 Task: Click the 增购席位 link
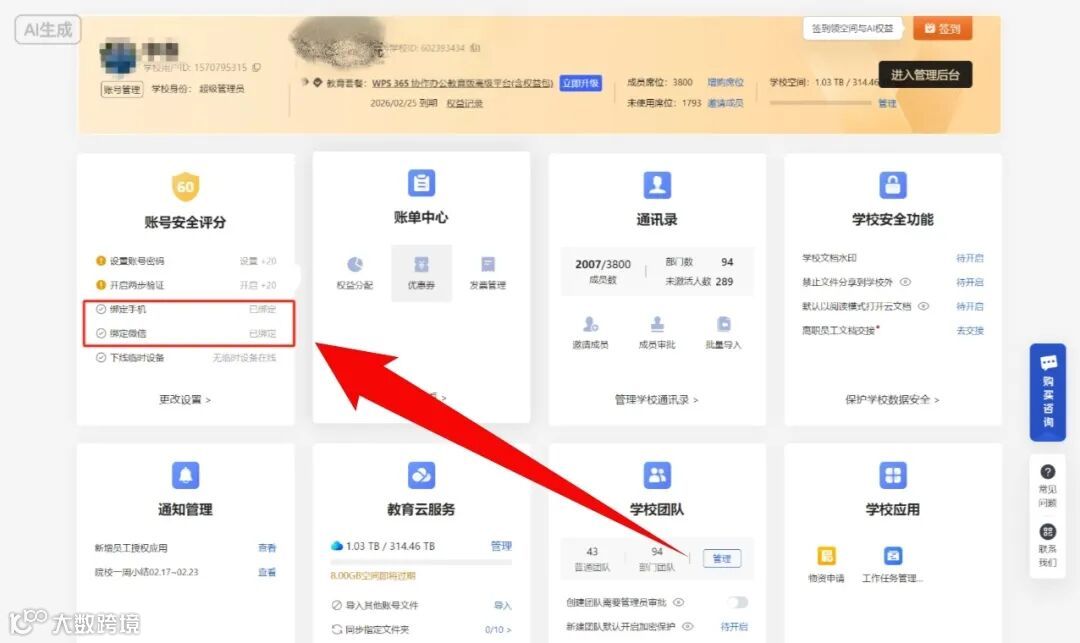726,83
